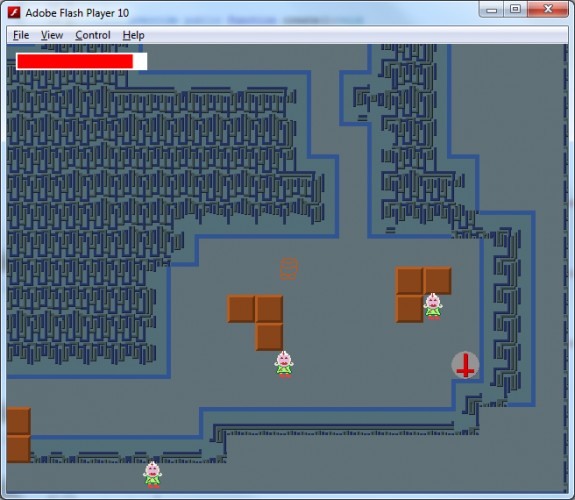The image size is (575, 500).
Task: Click the top-right brick of right cluster
Action: tap(437, 281)
